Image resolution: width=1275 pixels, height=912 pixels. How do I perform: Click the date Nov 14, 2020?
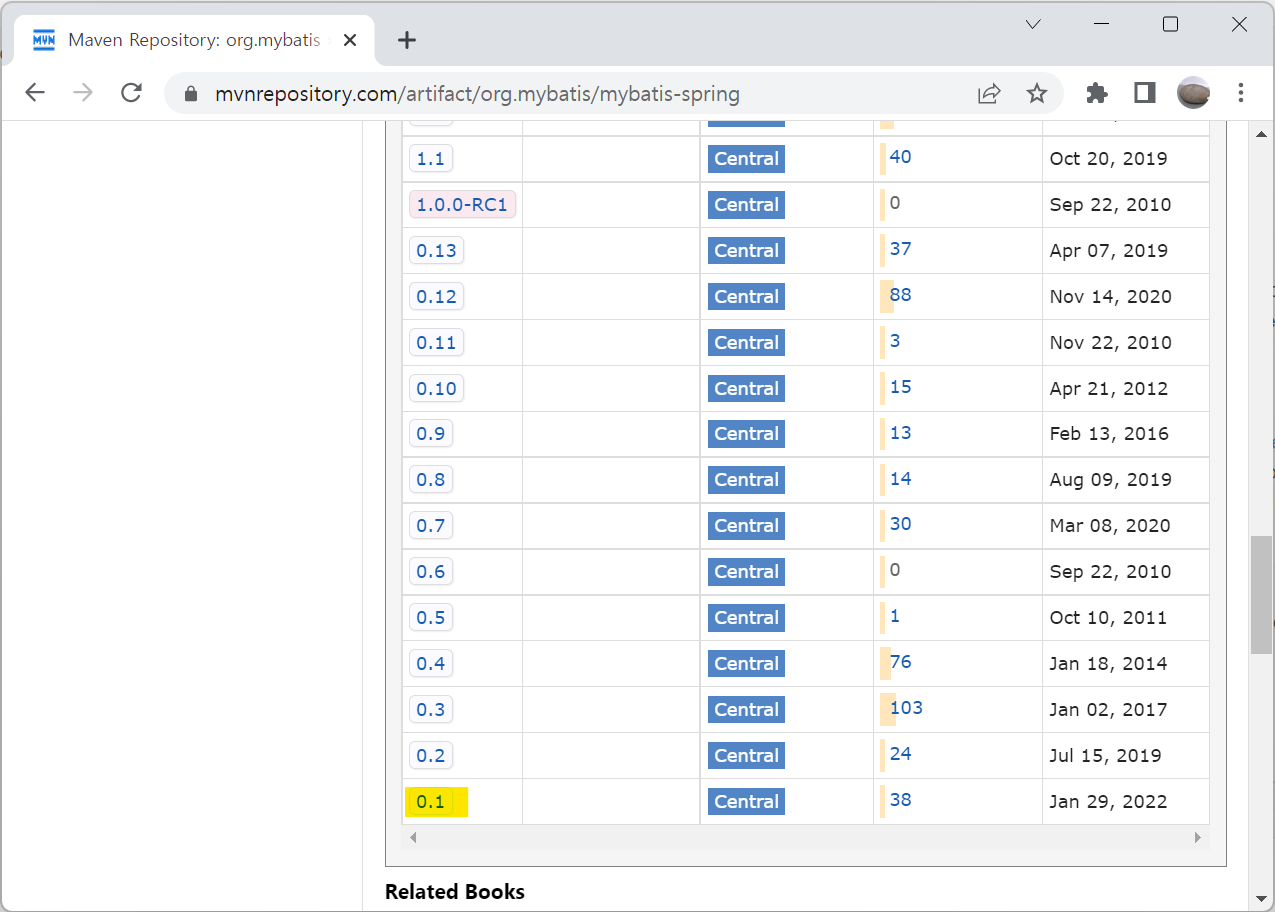1110,297
